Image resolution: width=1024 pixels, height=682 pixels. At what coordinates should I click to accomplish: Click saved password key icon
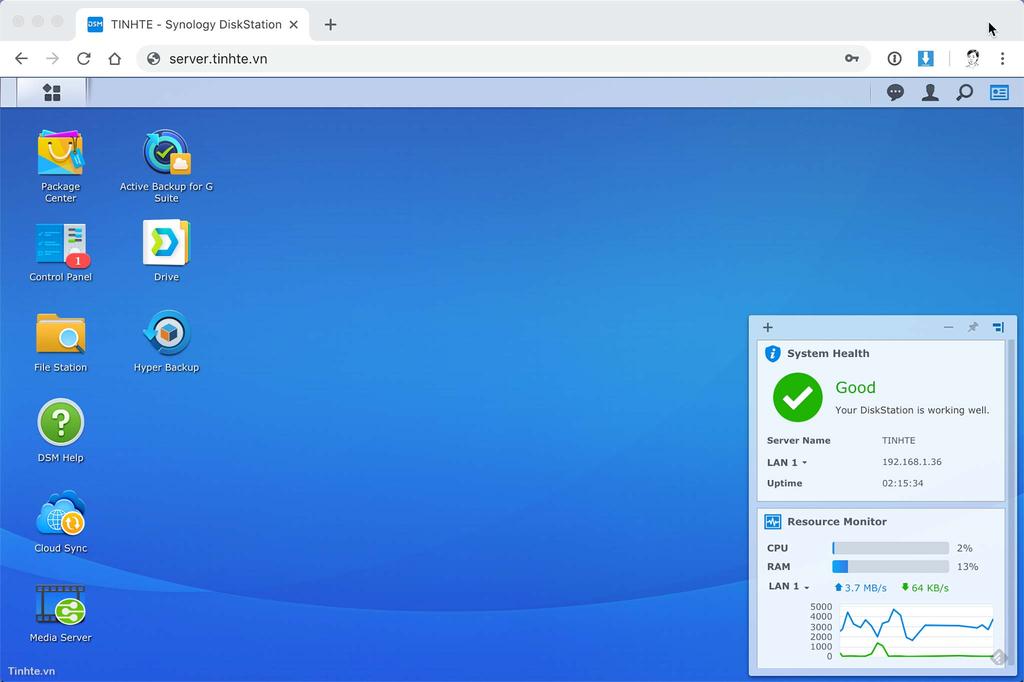(852, 59)
